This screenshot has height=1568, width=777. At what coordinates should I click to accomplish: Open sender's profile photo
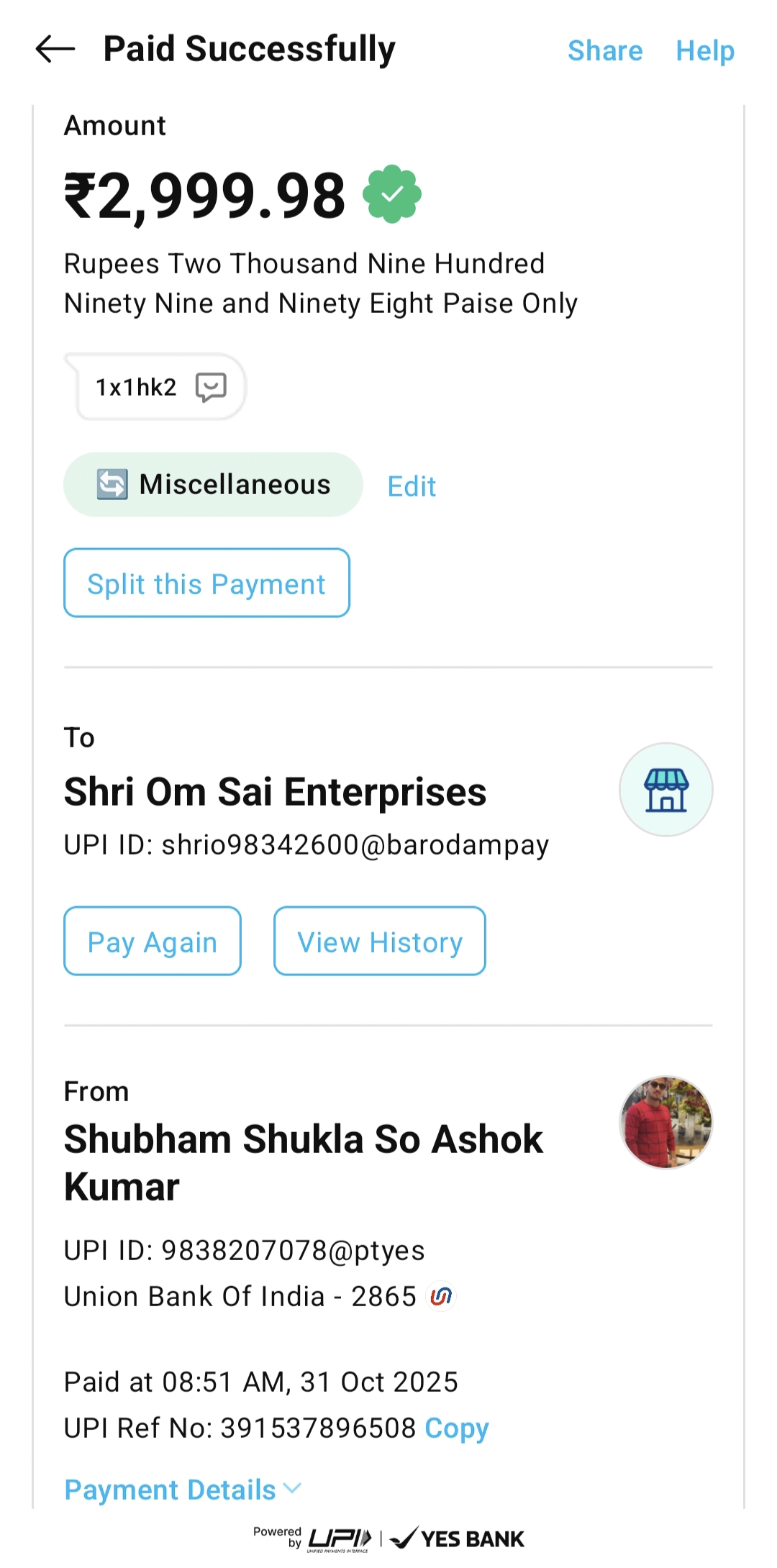coord(665,1122)
